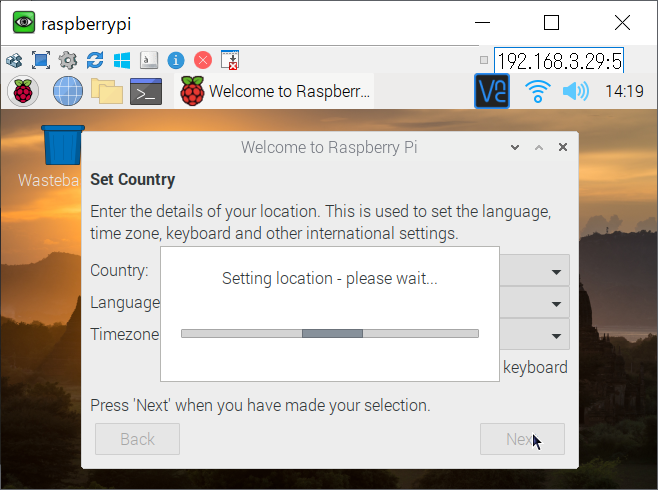Screen dimensions: 658x490
Task: Send the Windows Start key to remote
Action: click(122, 60)
